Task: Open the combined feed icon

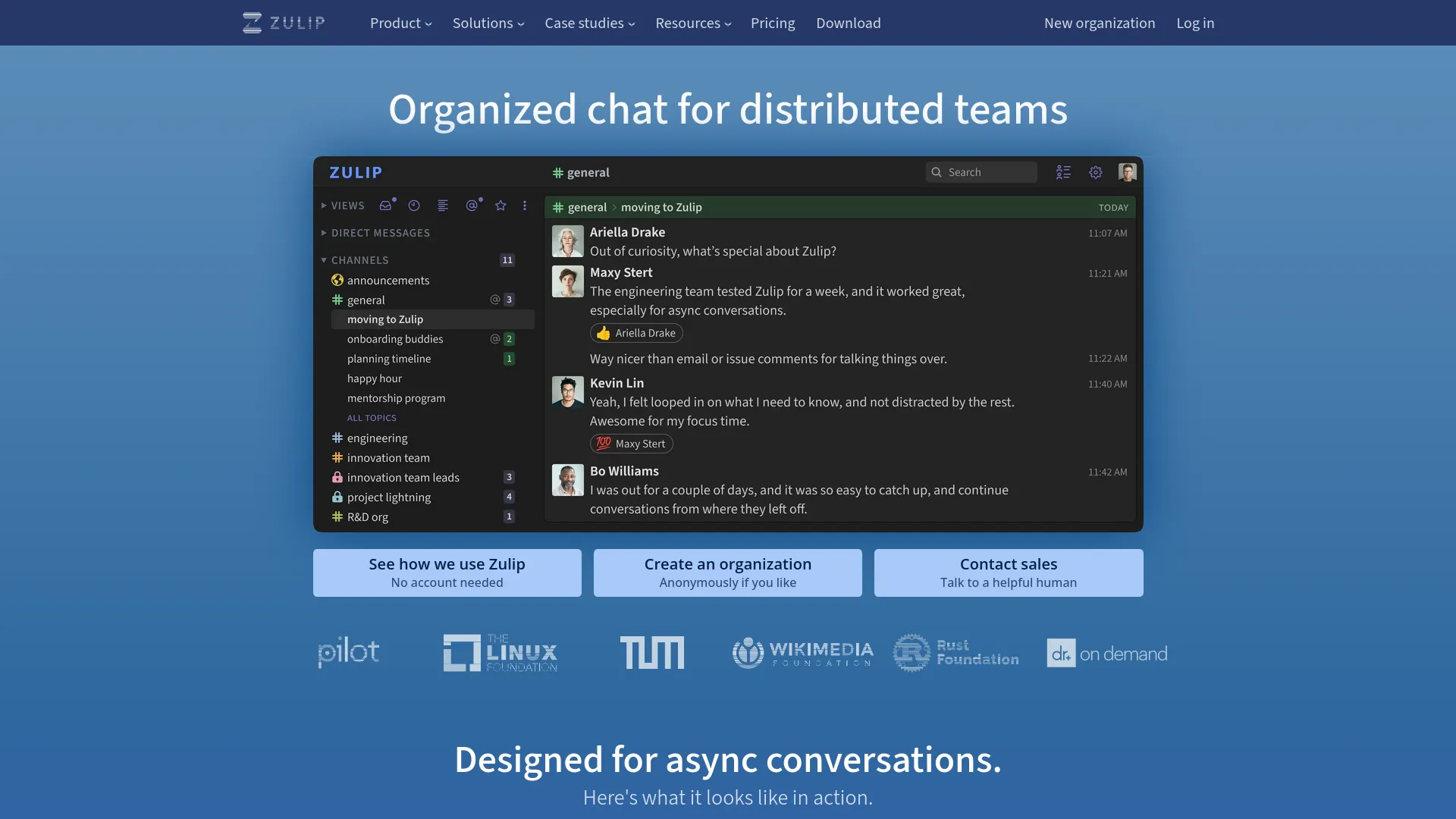Action: pos(443,206)
